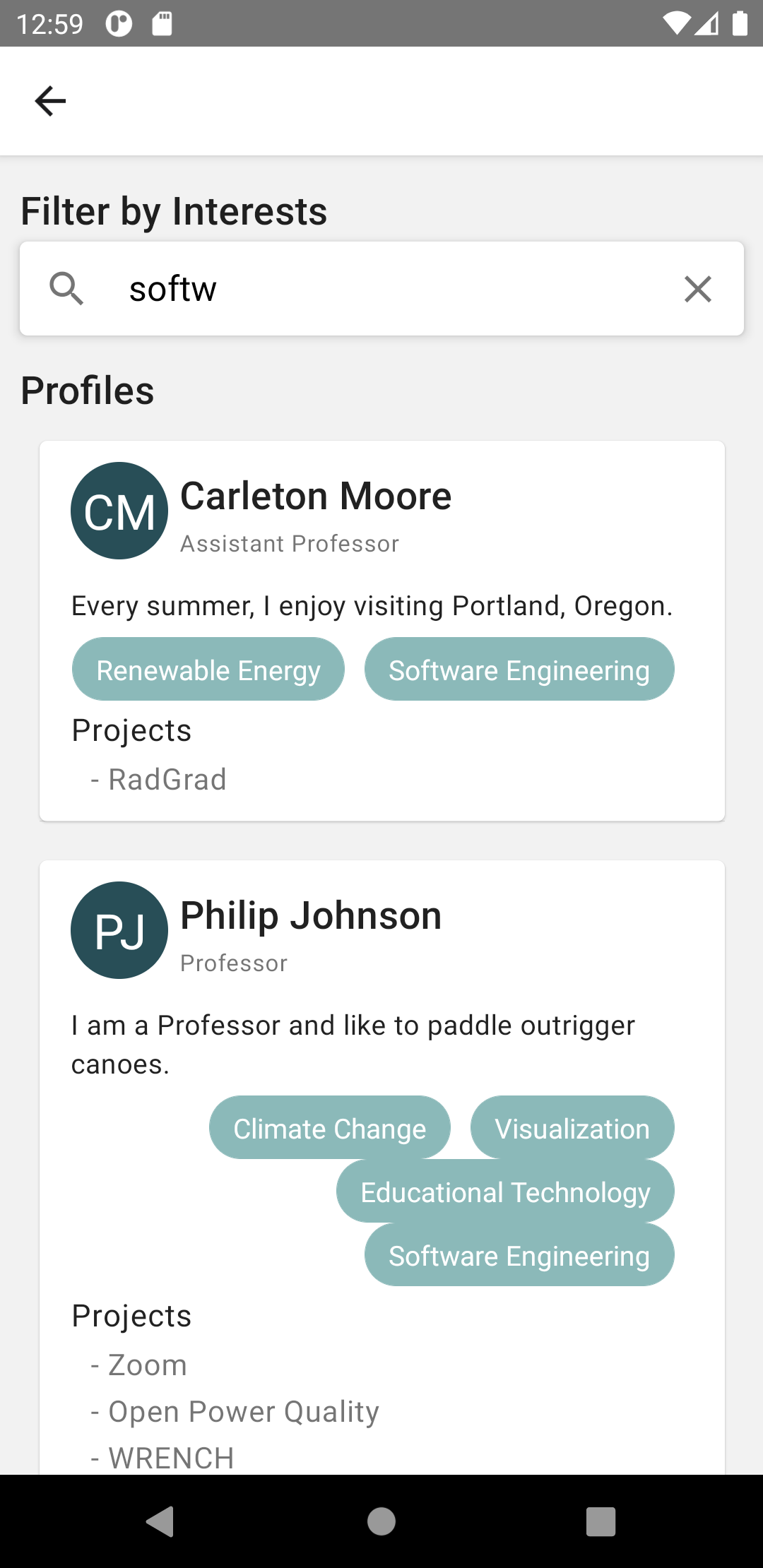Tap the Visualization interest chip

tap(572, 1128)
